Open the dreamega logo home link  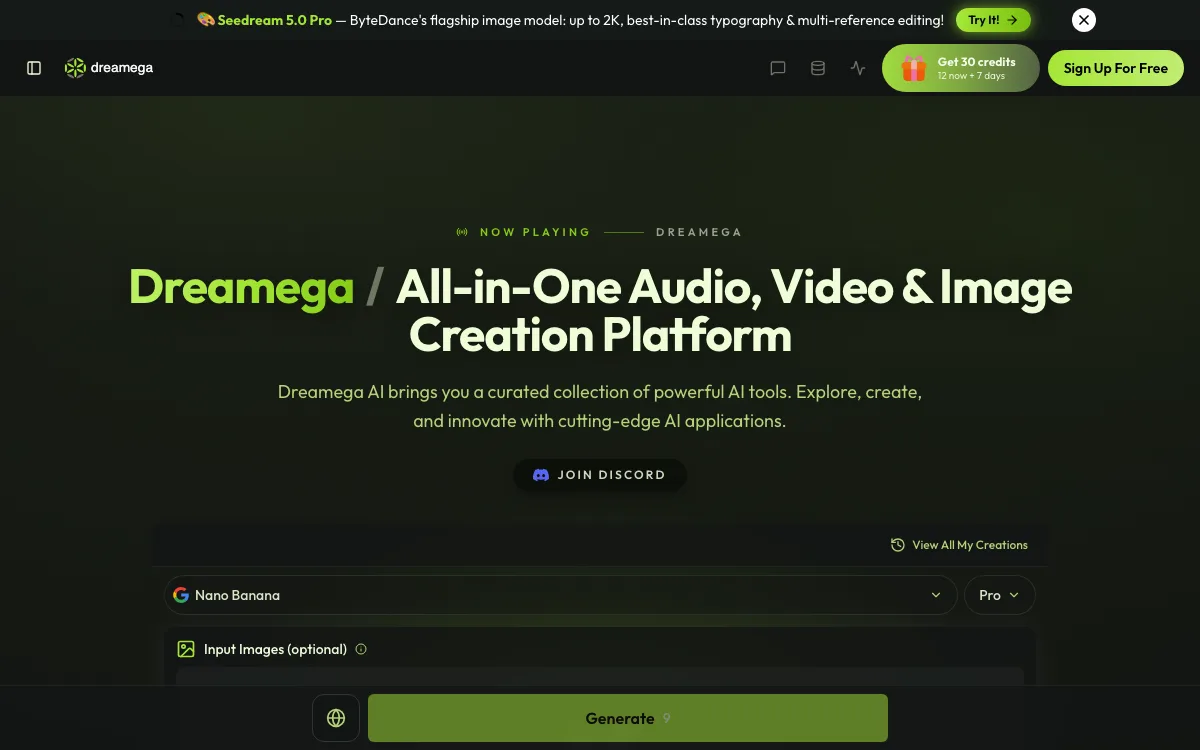[109, 68]
